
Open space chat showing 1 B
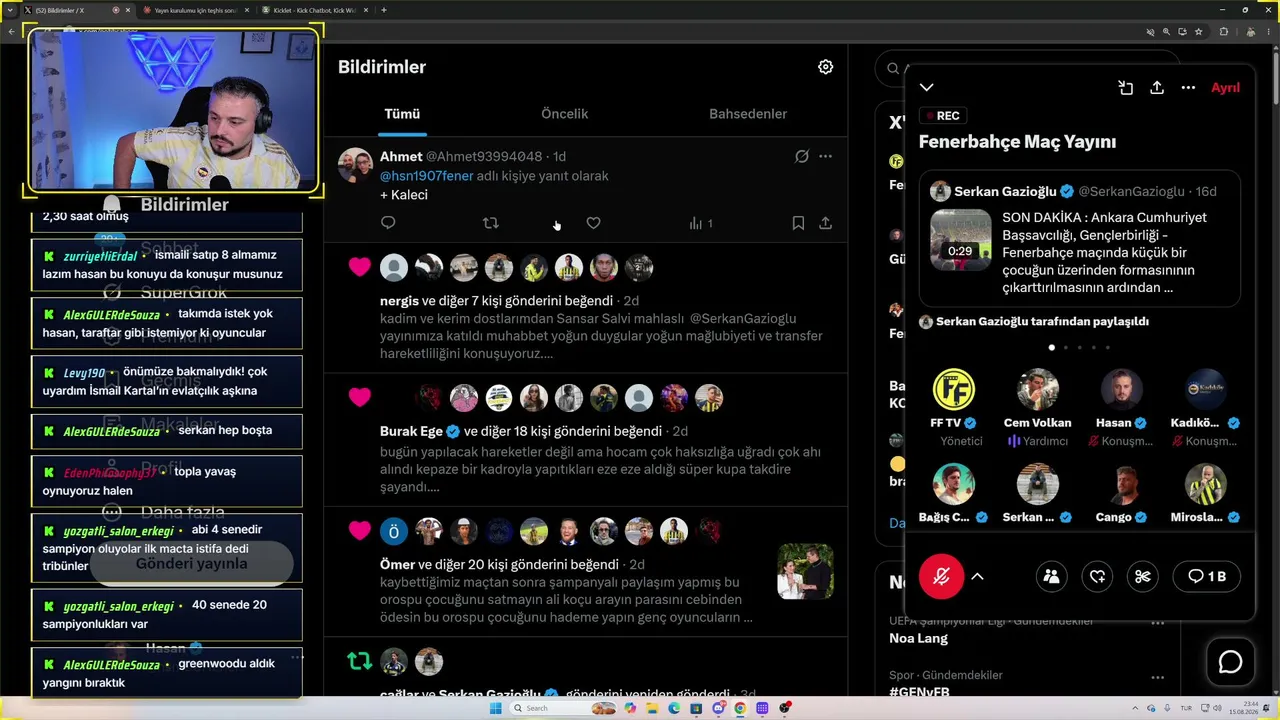[x=1206, y=576]
